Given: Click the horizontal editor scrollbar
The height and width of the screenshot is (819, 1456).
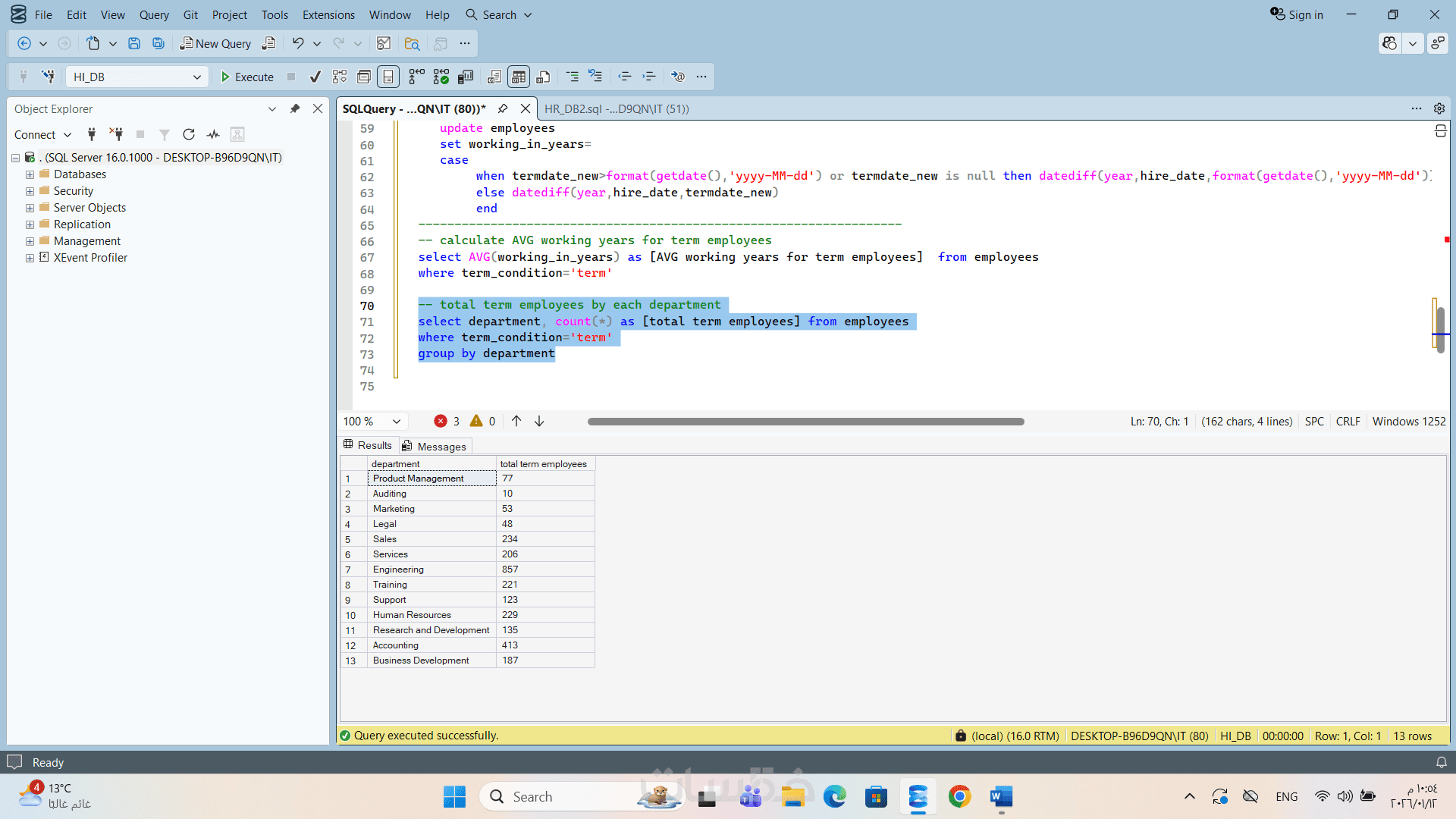Looking at the screenshot, I should [805, 422].
